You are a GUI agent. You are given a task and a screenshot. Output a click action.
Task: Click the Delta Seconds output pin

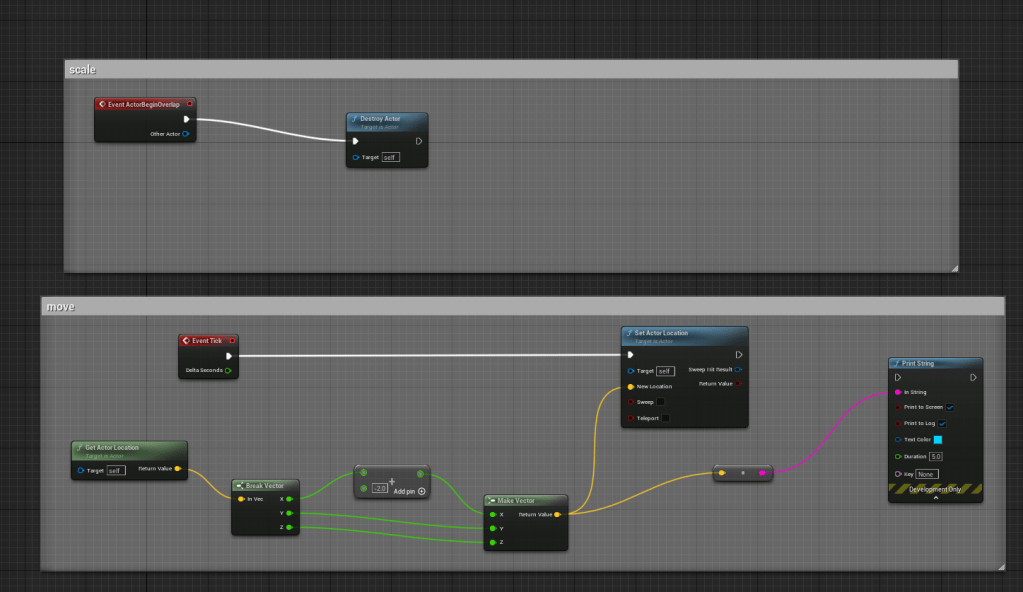coord(228,371)
